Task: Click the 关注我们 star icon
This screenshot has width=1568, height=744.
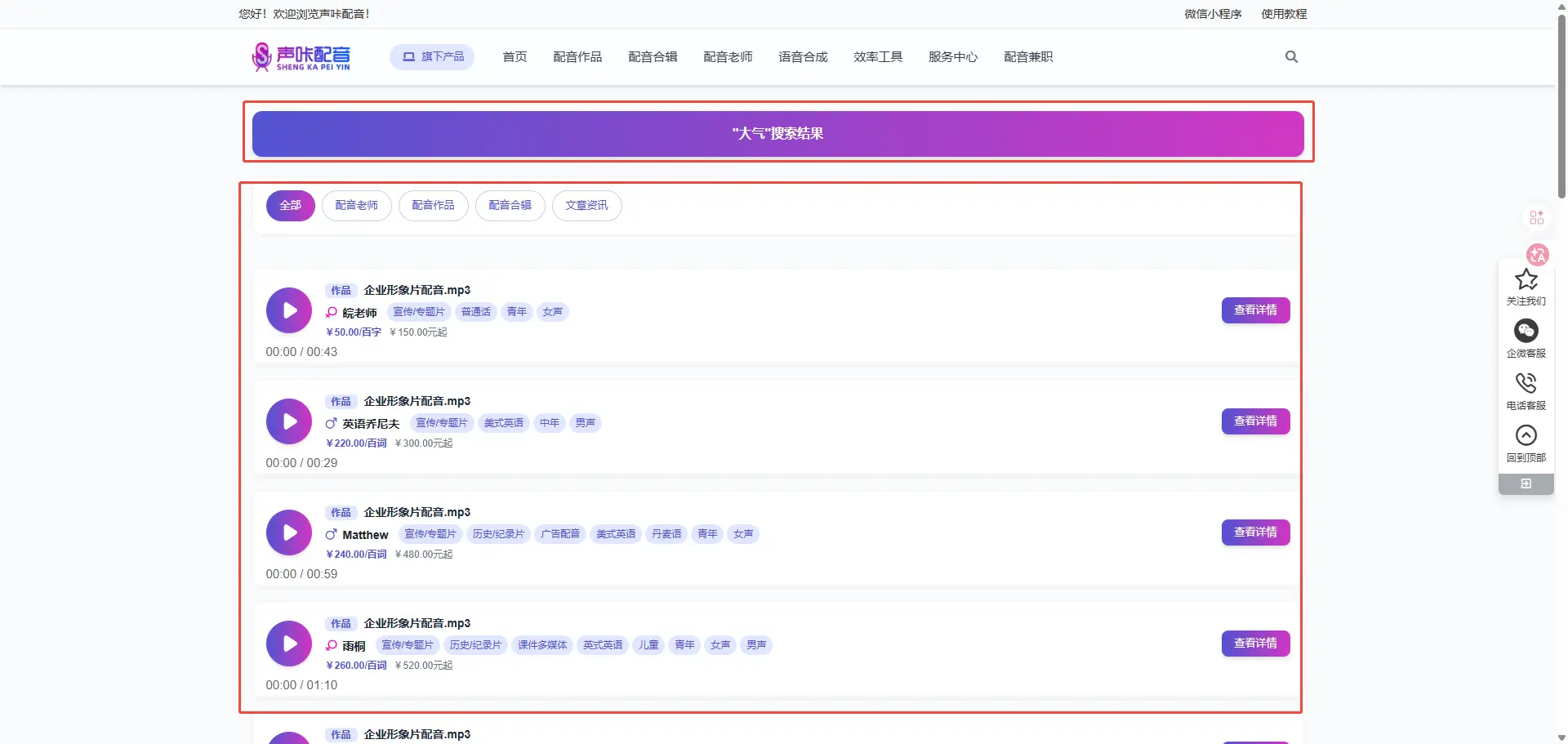Action: pos(1526,280)
